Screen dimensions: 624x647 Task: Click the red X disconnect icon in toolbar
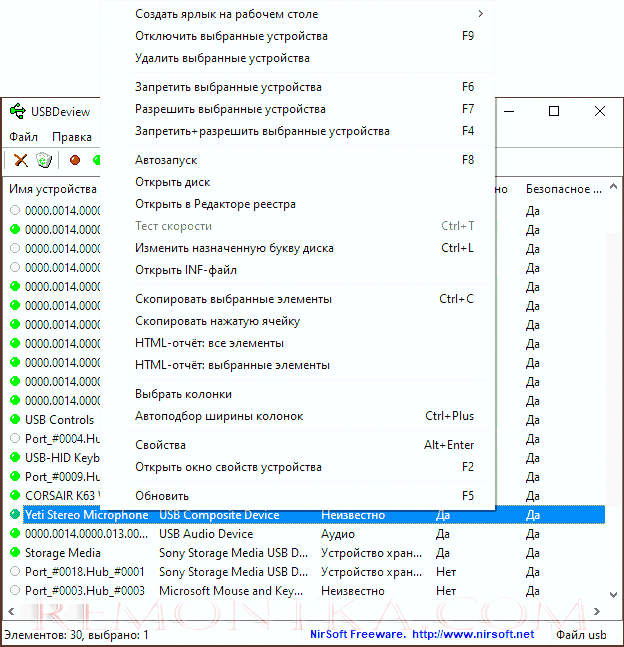20,160
